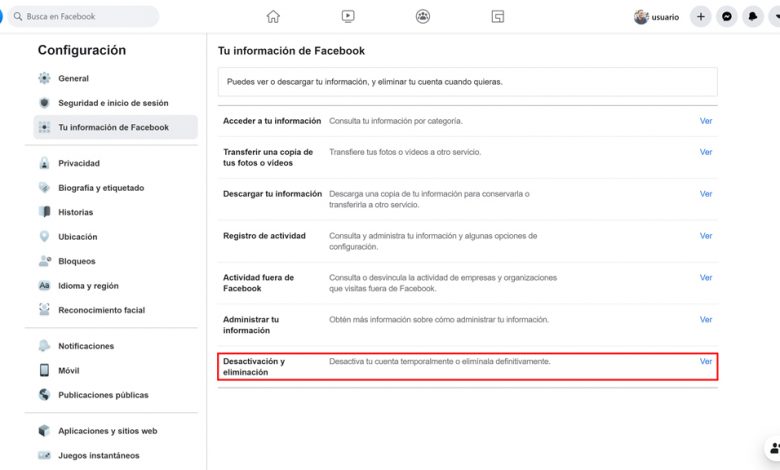
Task: Click the Acceder a tu información title
Action: (x=272, y=121)
